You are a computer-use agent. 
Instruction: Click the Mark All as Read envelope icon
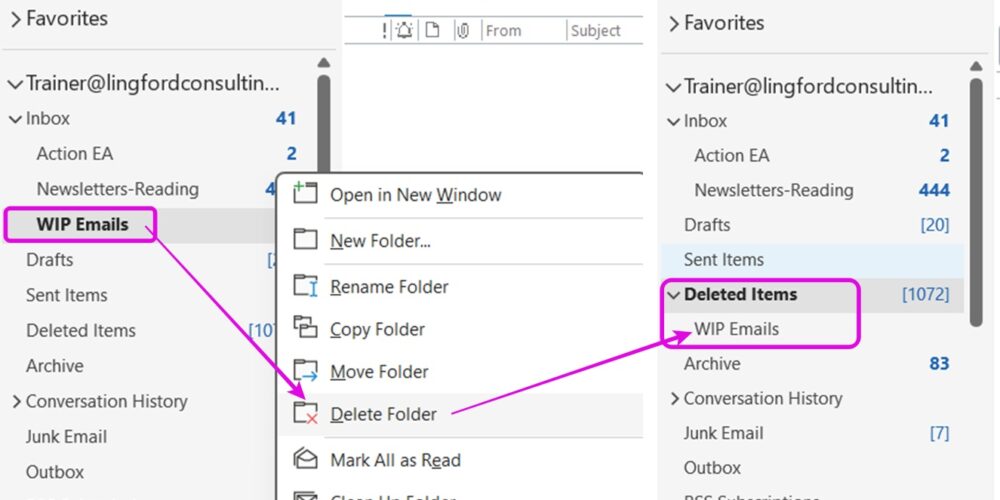(305, 460)
